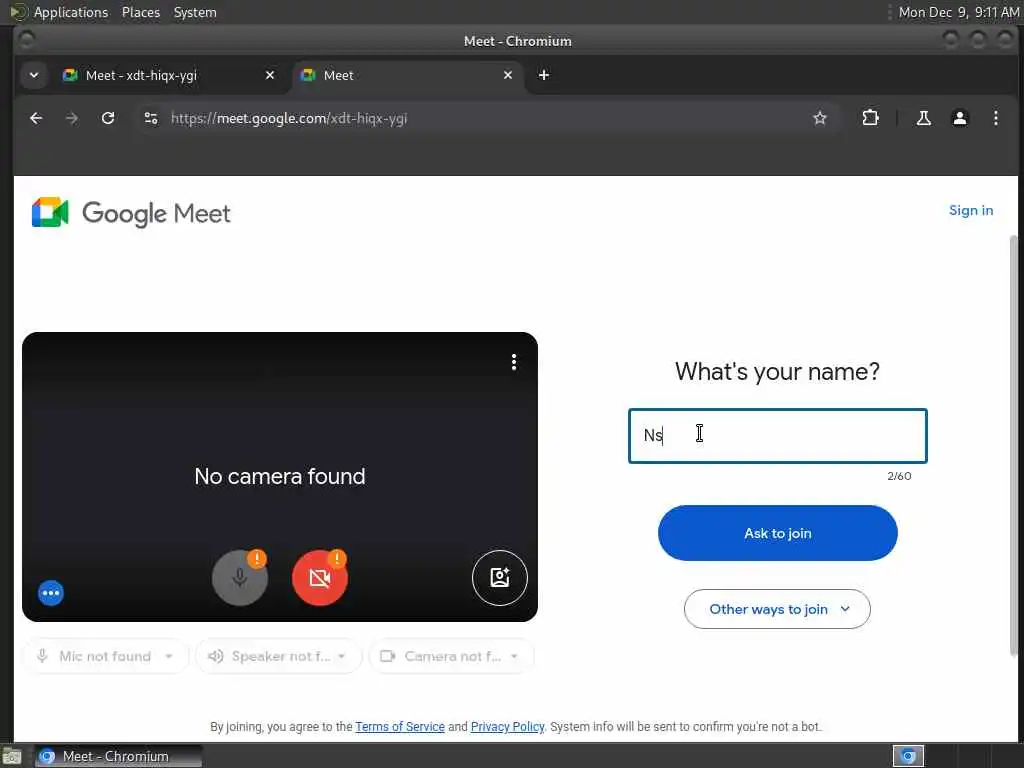Click the workspace switcher in the bottom panel

coord(908,756)
